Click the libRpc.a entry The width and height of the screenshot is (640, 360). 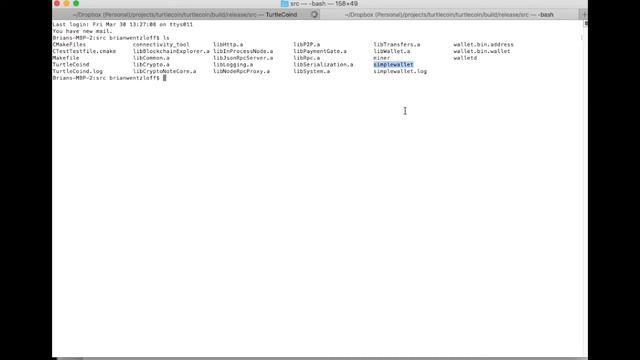(307, 58)
